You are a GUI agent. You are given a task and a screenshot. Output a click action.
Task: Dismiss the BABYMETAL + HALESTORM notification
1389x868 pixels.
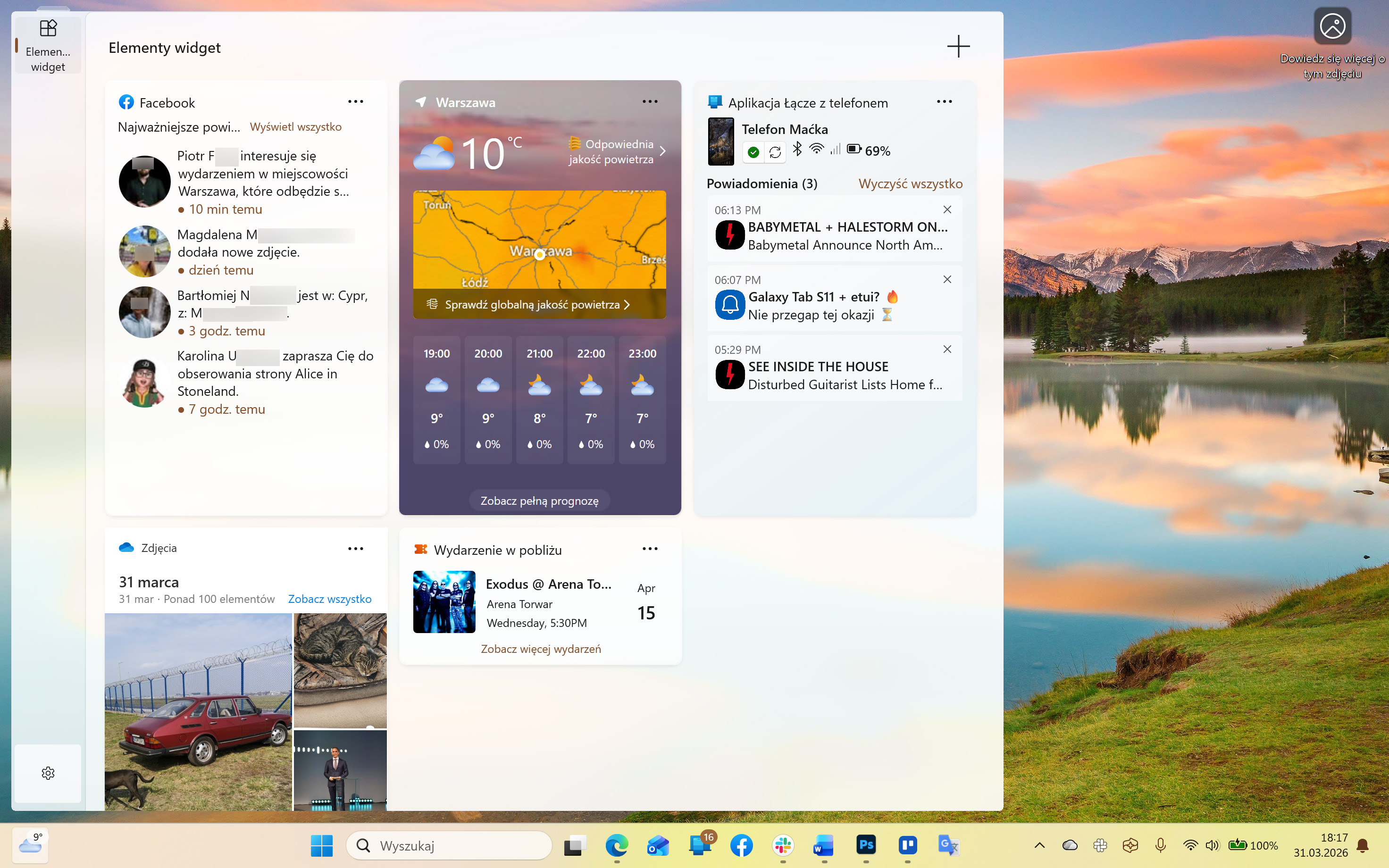pyautogui.click(x=947, y=210)
